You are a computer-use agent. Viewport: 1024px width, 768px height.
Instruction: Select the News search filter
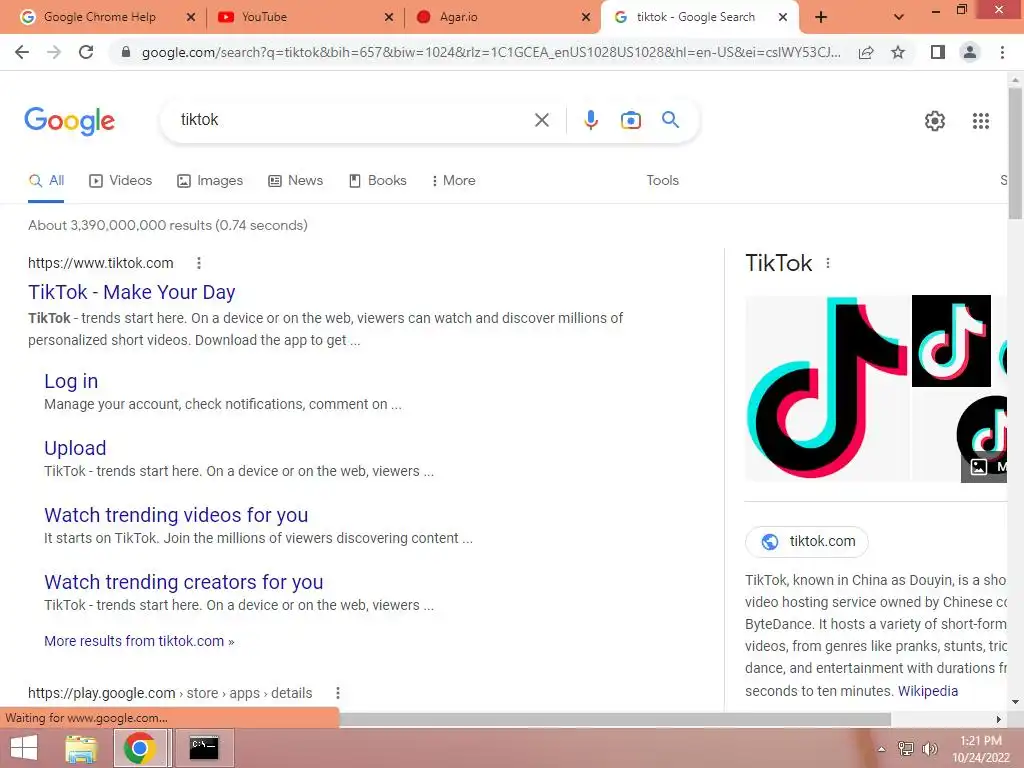click(x=296, y=180)
